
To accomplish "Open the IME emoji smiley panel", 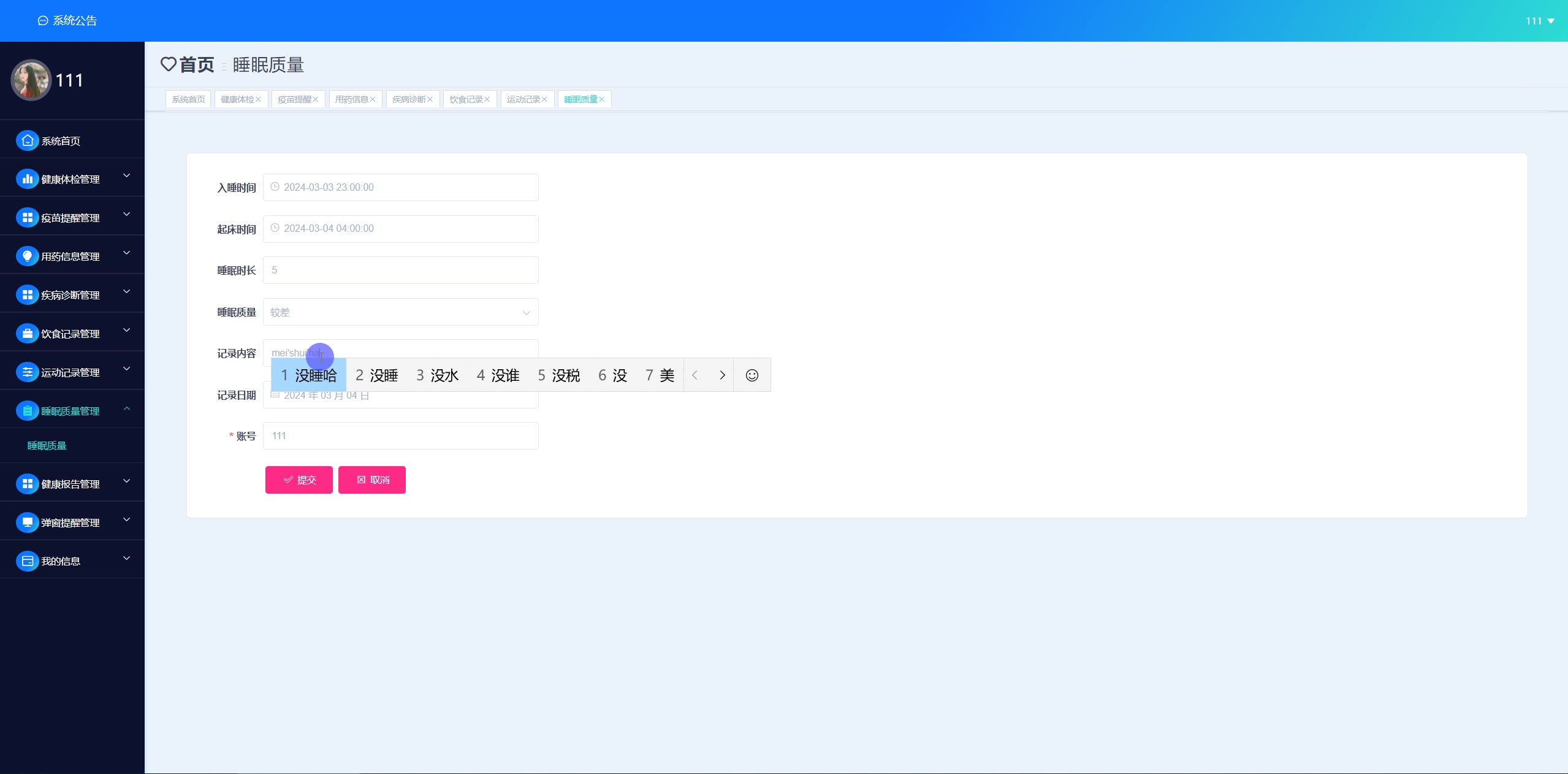I will 752,375.
